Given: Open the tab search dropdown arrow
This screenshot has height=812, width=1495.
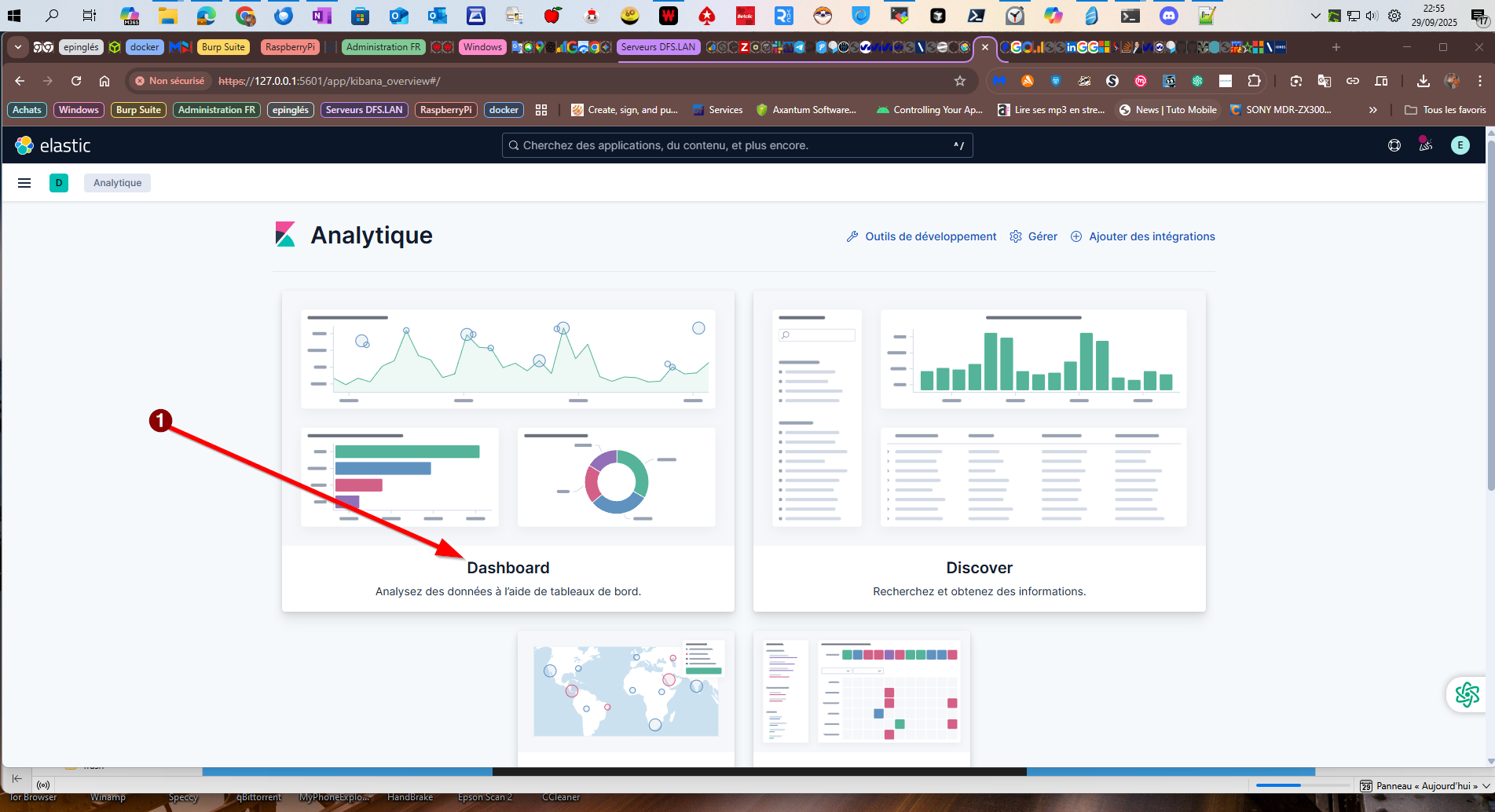Looking at the screenshot, I should (x=17, y=47).
